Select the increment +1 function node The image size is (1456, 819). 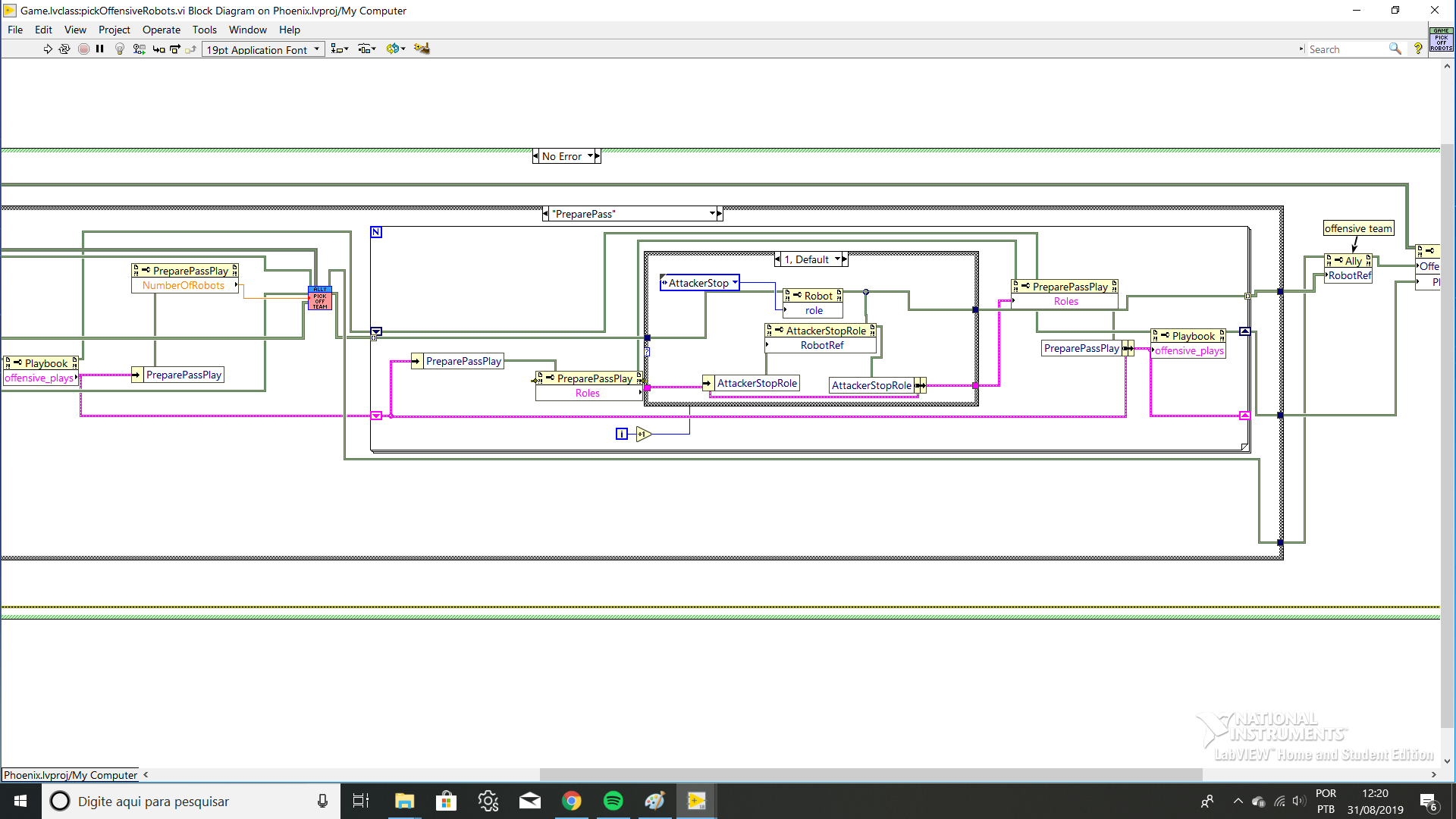click(644, 434)
